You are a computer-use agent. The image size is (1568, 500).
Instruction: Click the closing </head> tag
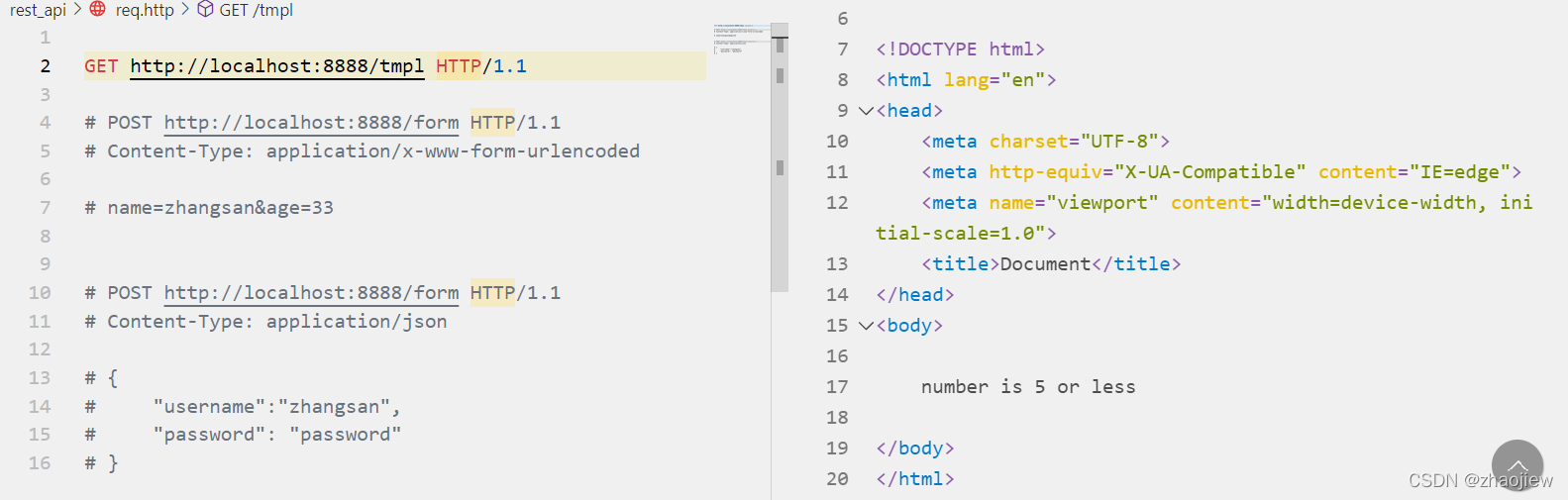pos(915,295)
